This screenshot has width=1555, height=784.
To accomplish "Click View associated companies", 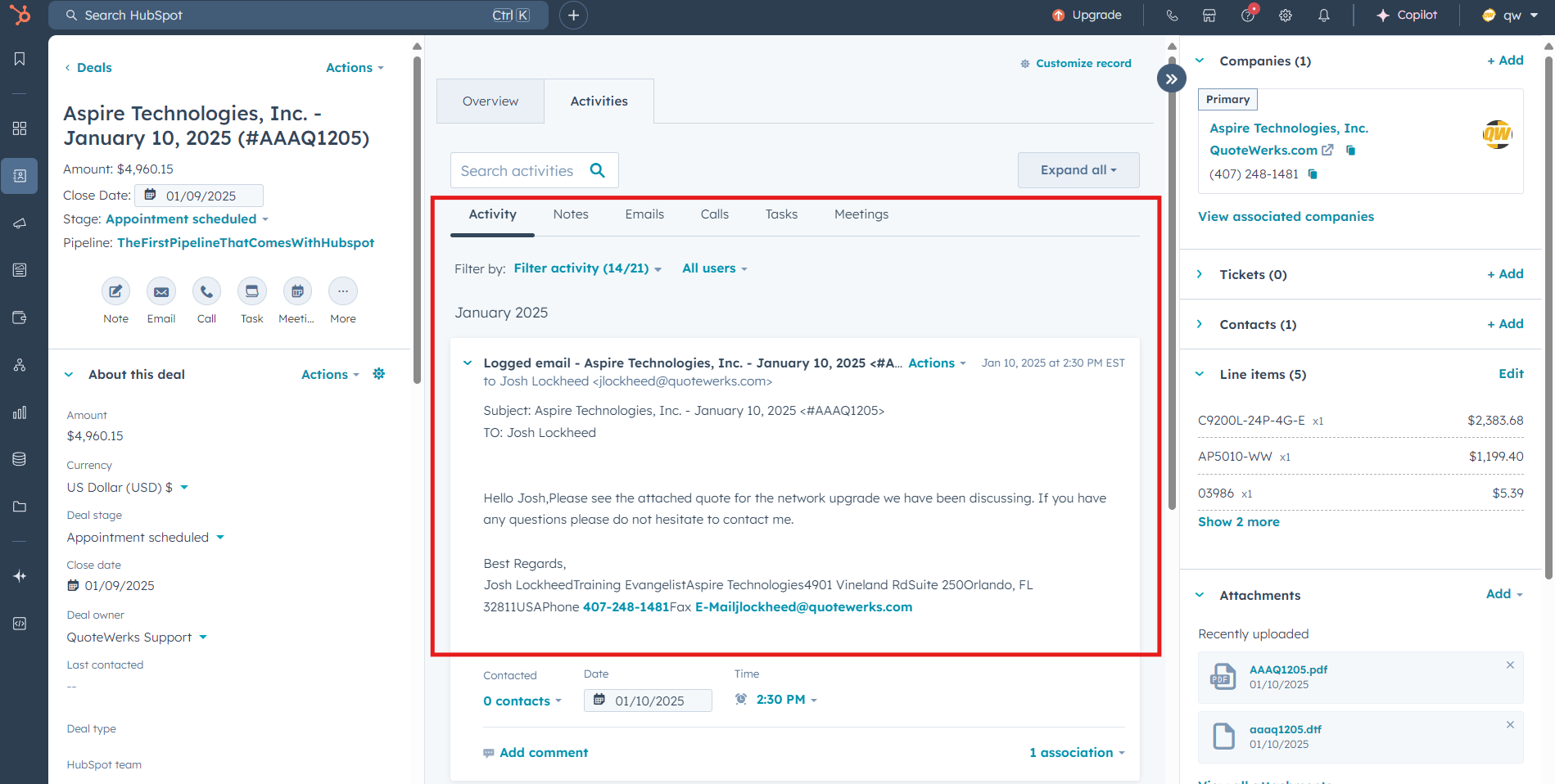I will (x=1286, y=216).
